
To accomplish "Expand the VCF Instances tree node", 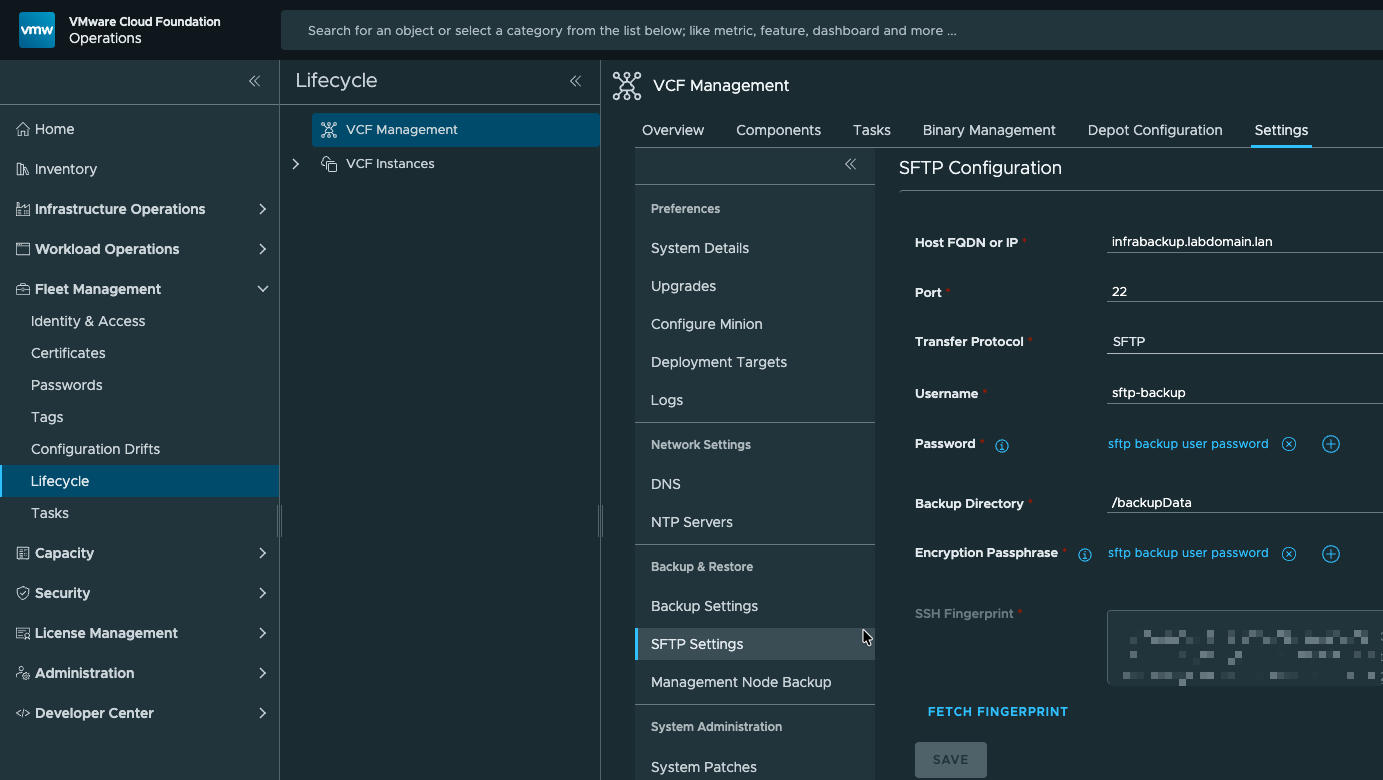I will pos(296,164).
